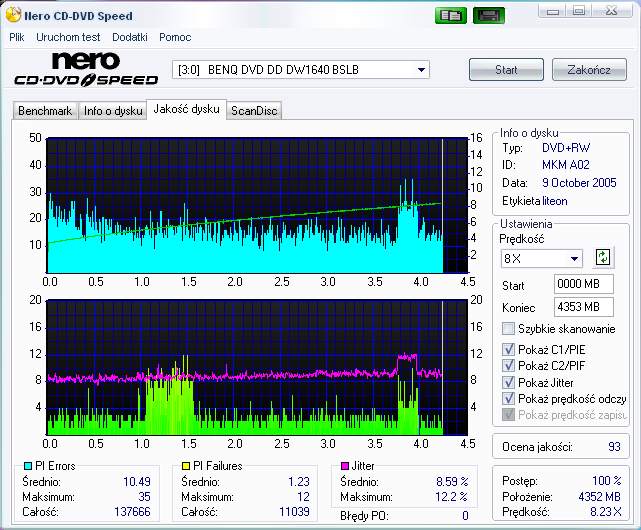Close the Nero CD-DVD Speed window
Screen dimensions: 641x530
pyautogui.click(x=611, y=11)
